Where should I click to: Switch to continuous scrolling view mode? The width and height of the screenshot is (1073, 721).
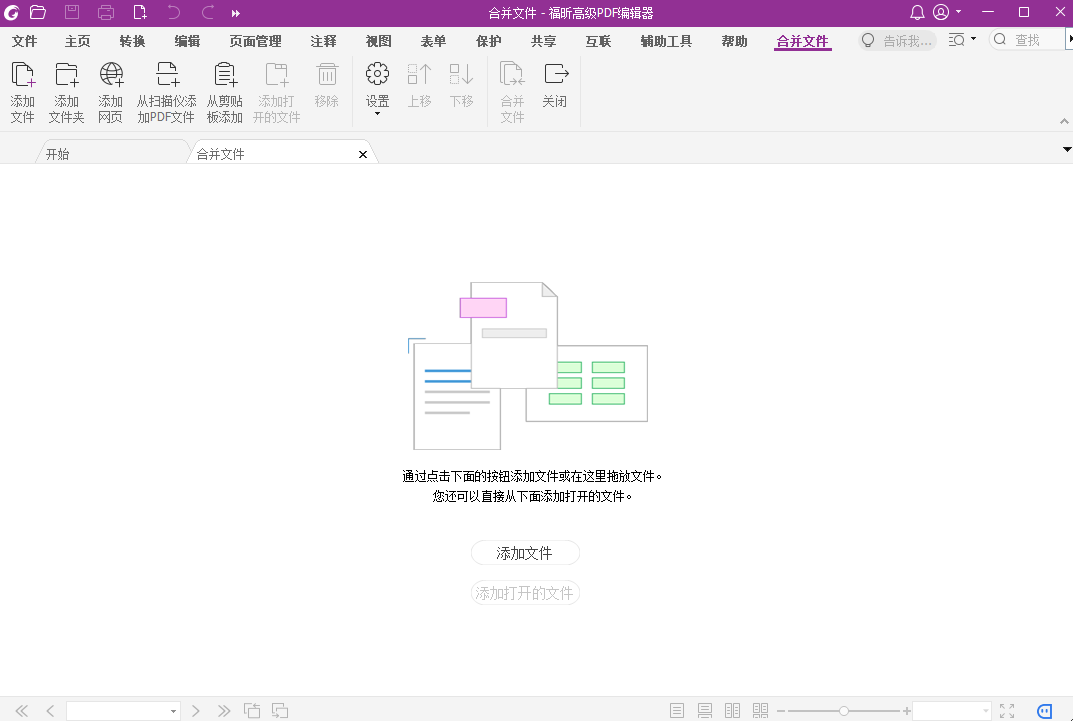tap(704, 710)
